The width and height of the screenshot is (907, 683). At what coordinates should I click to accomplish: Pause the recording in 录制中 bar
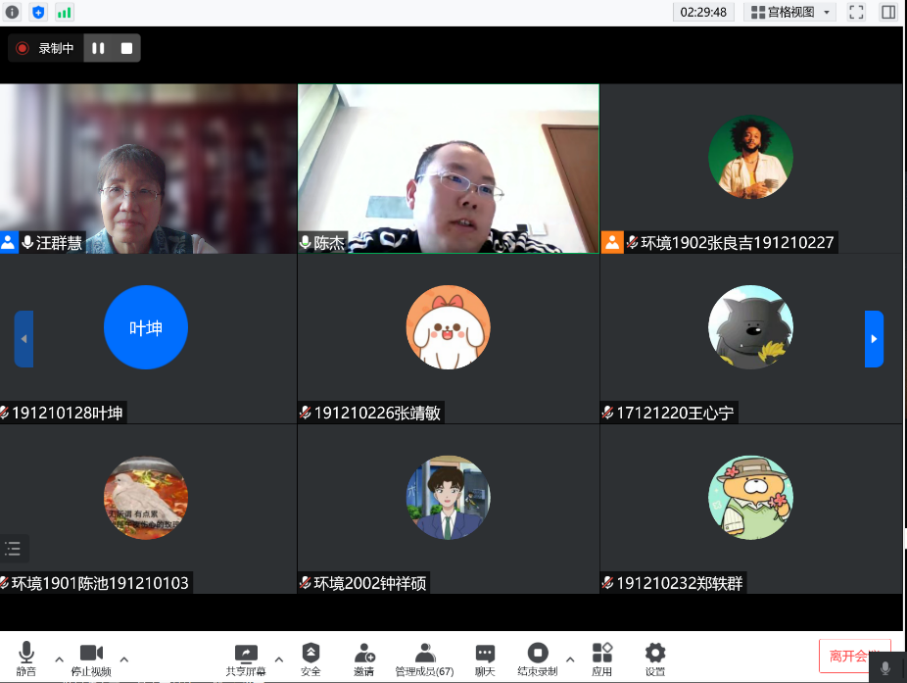[x=98, y=48]
